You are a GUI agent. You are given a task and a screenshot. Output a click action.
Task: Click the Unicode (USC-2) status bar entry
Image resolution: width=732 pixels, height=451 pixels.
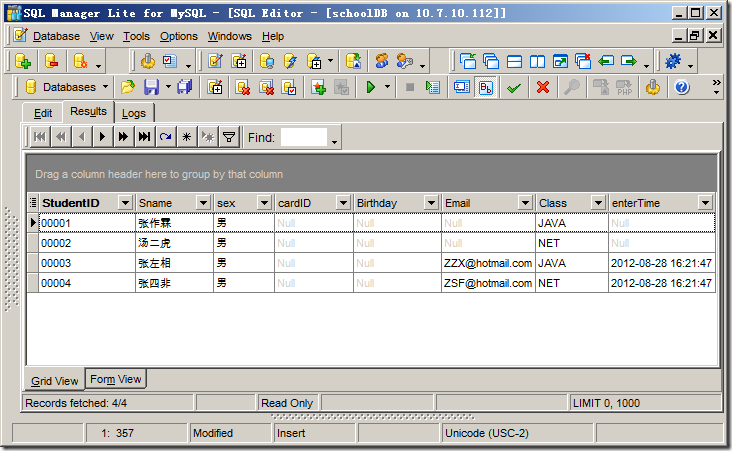[517, 433]
